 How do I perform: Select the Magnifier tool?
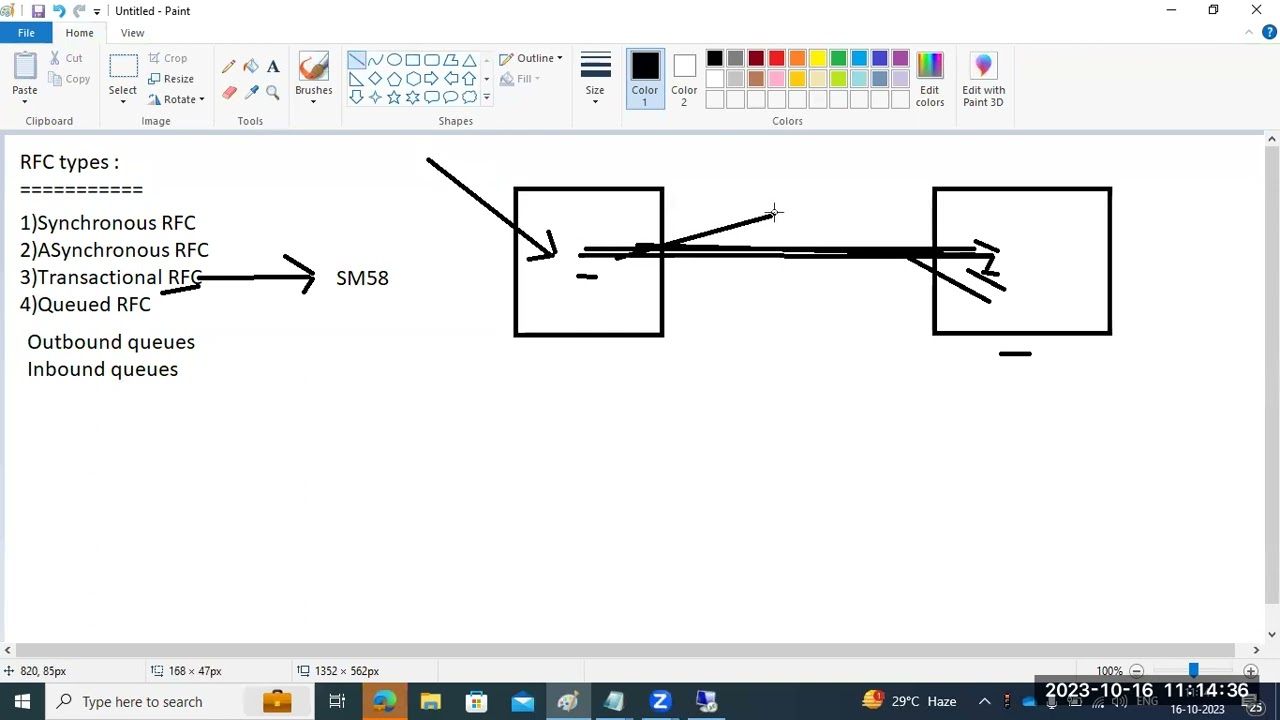(273, 93)
